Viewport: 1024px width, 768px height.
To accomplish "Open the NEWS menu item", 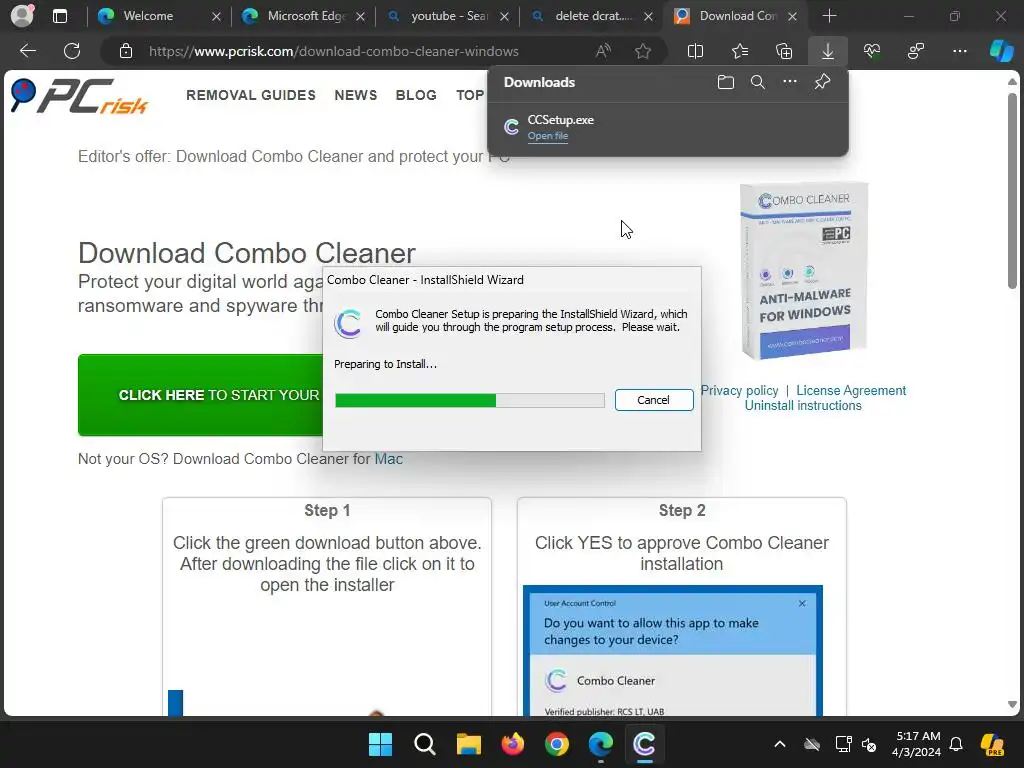I will click(356, 95).
